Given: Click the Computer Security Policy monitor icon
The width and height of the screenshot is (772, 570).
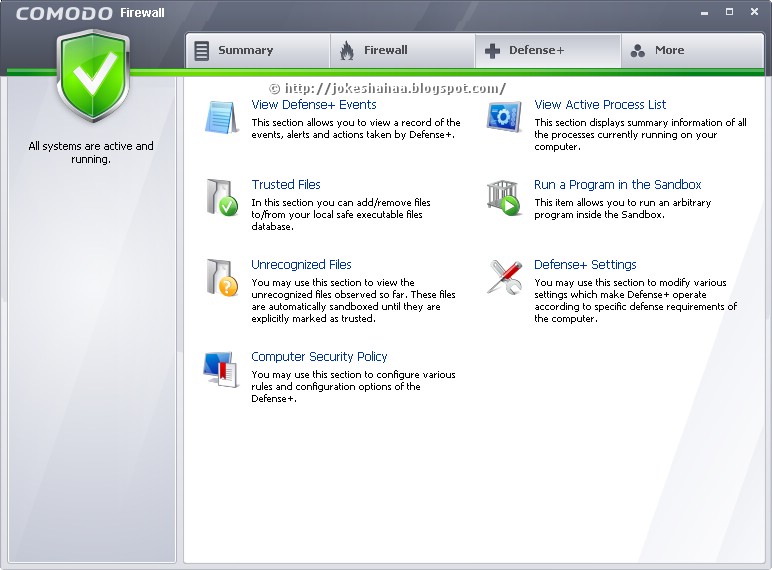Looking at the screenshot, I should coord(221,369).
